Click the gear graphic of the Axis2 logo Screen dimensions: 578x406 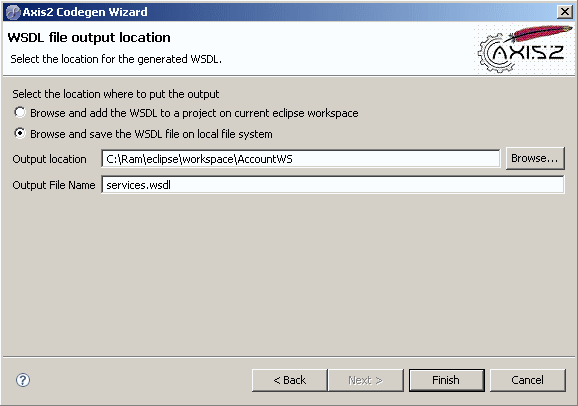point(493,53)
